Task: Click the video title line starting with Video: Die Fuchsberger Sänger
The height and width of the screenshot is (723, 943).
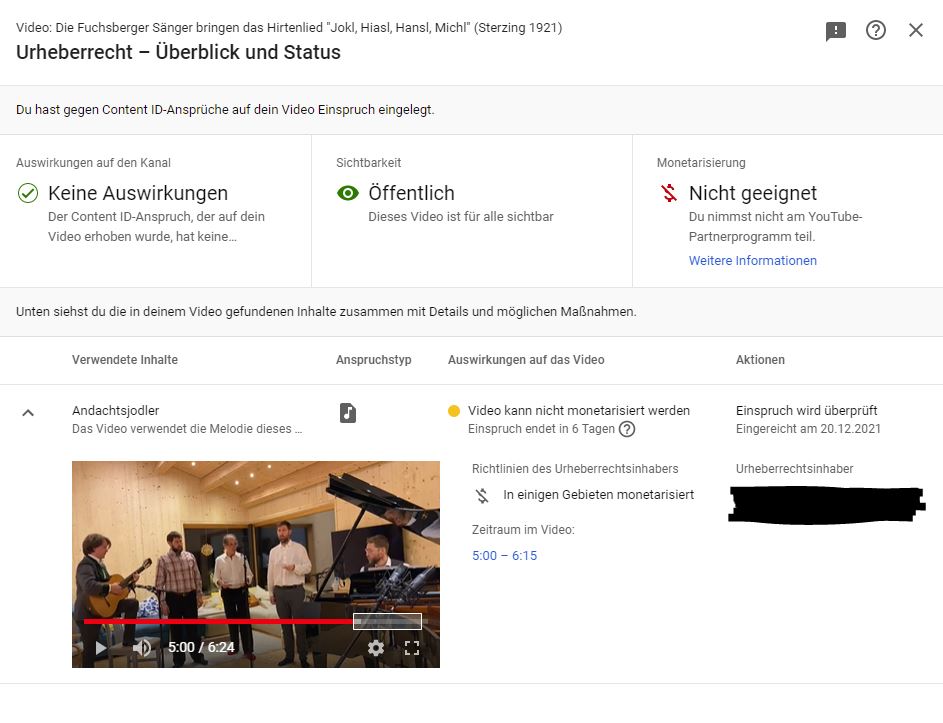Action: tap(289, 28)
